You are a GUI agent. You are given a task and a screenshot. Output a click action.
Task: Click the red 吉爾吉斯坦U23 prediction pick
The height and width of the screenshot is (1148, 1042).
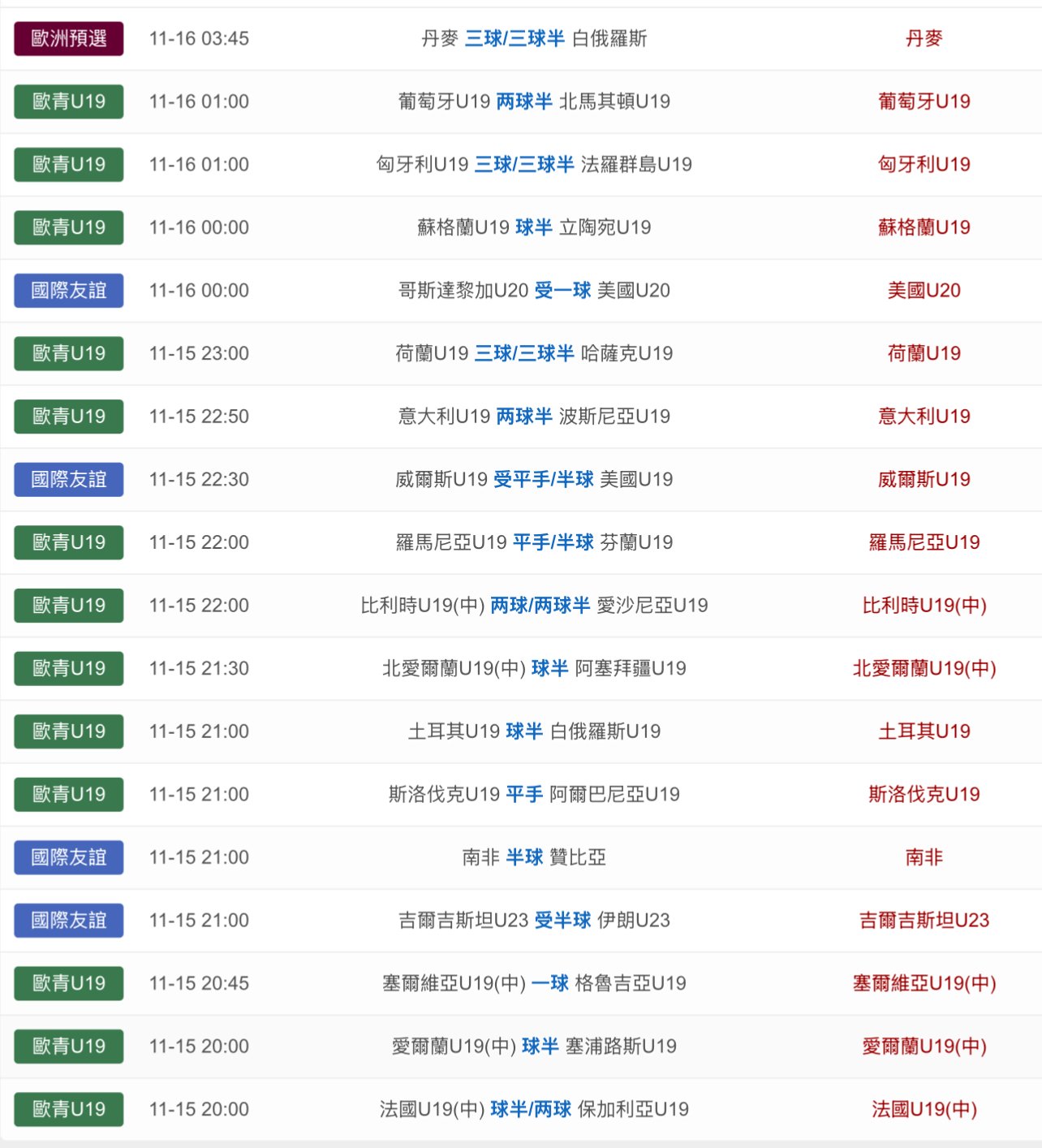point(924,921)
